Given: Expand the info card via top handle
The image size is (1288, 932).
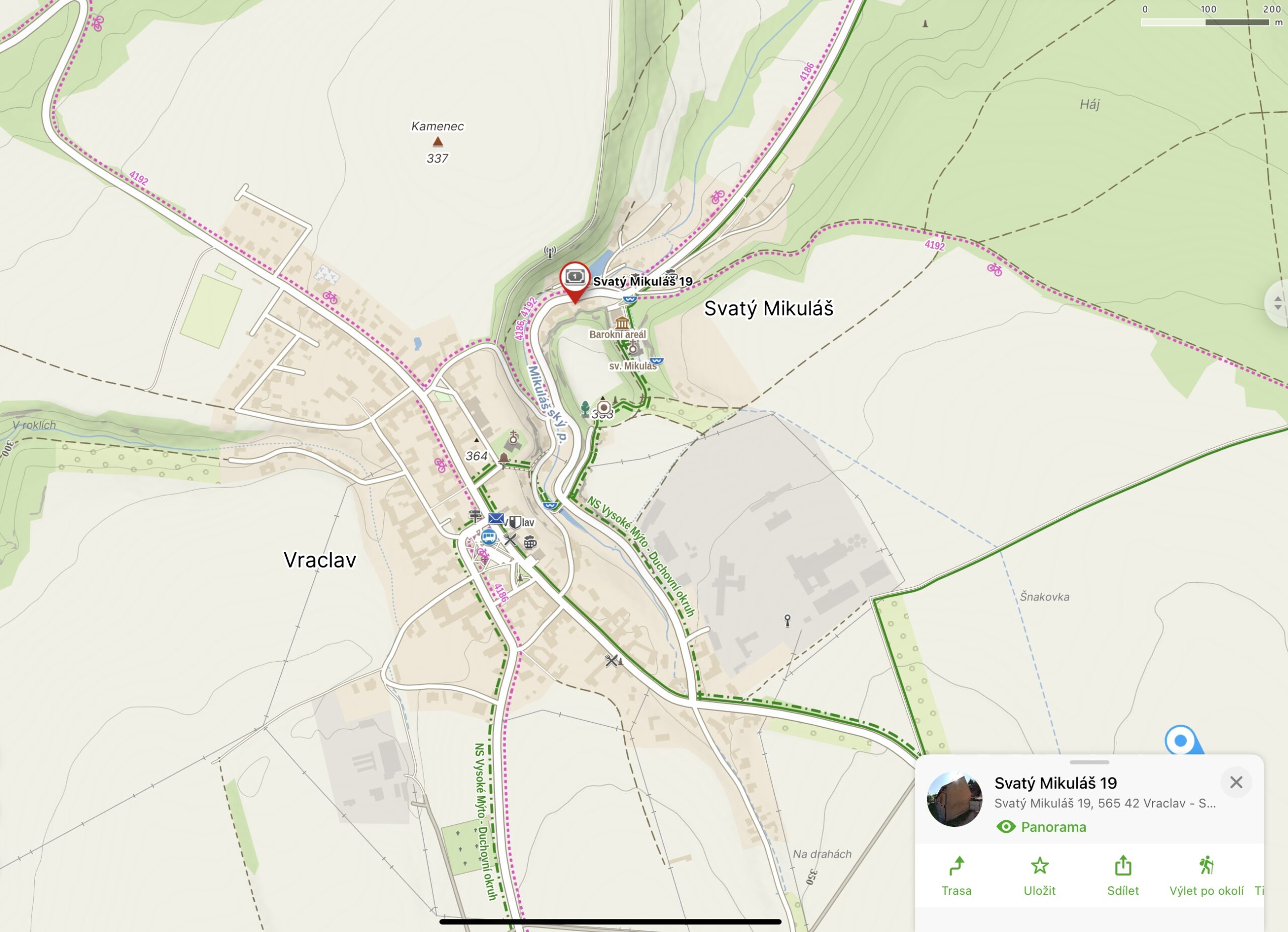Looking at the screenshot, I should pyautogui.click(x=1089, y=762).
